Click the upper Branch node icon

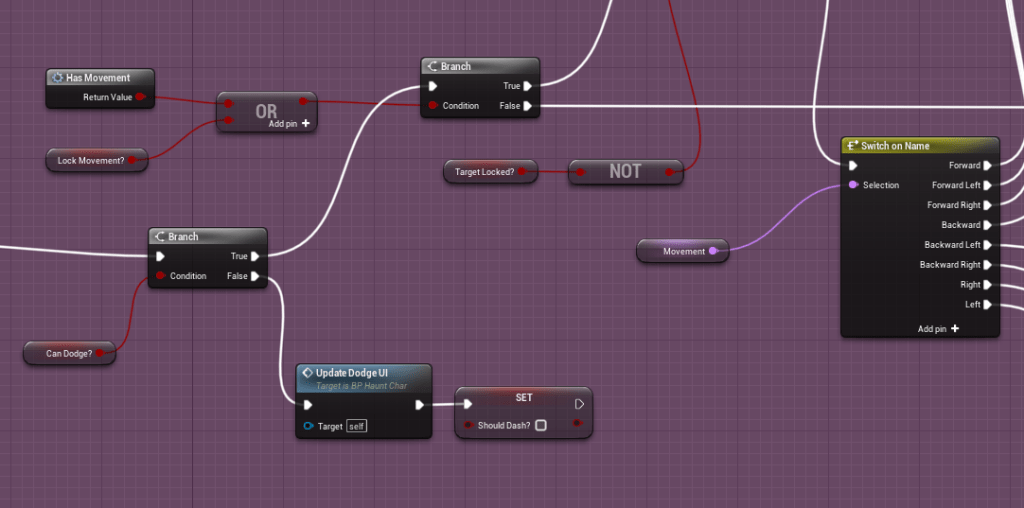tap(432, 66)
